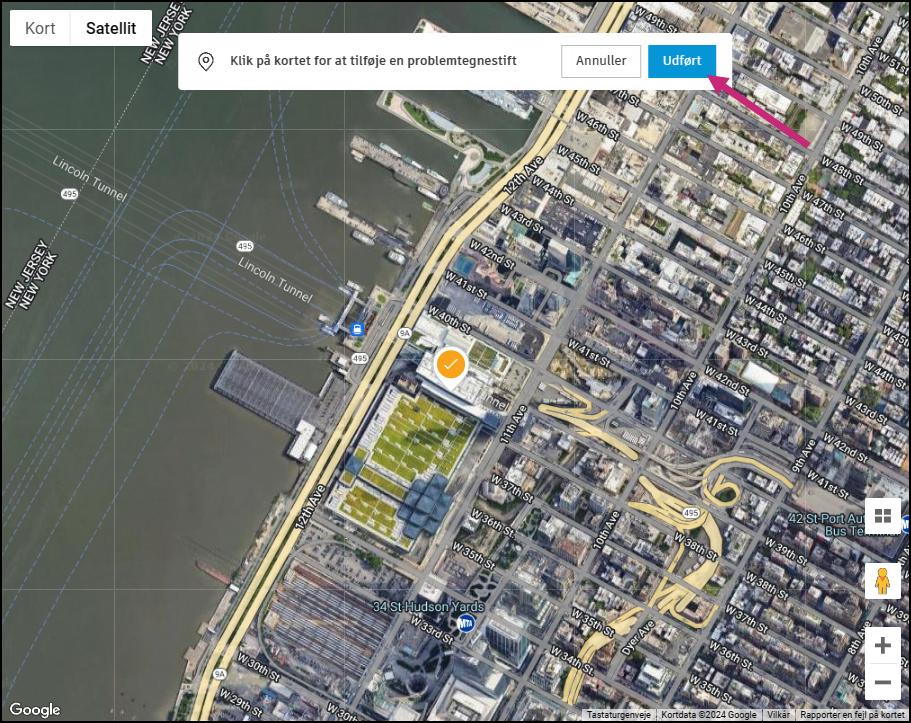Image resolution: width=911 pixels, height=723 pixels.
Task: Click Rapporter en fejl på kortet
Action: pyautogui.click(x=852, y=715)
